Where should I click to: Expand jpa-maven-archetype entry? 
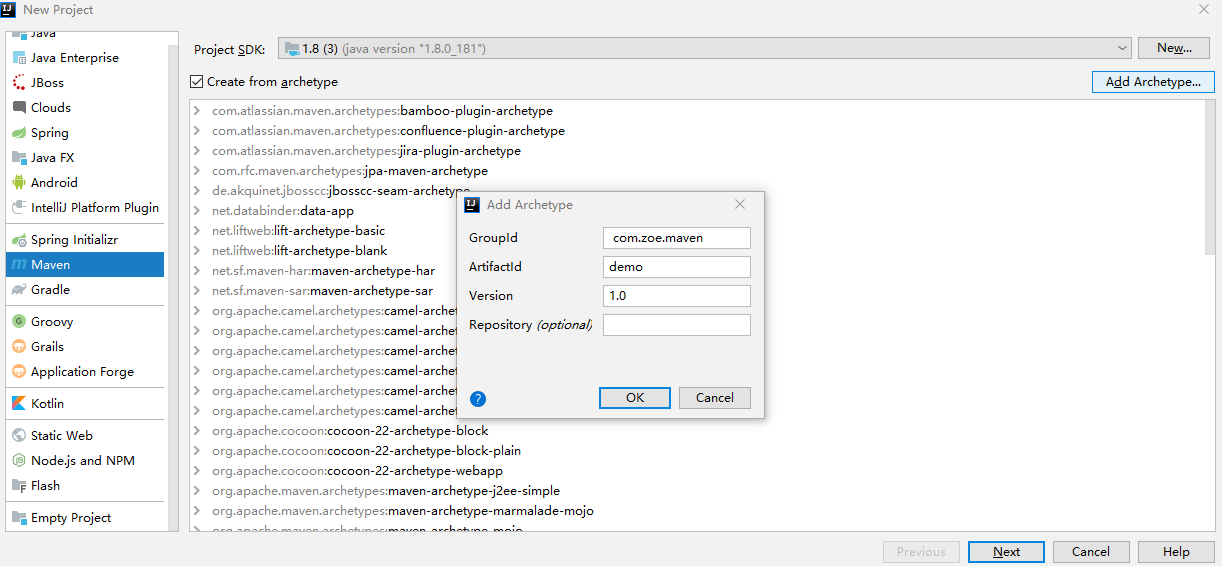tap(197, 171)
